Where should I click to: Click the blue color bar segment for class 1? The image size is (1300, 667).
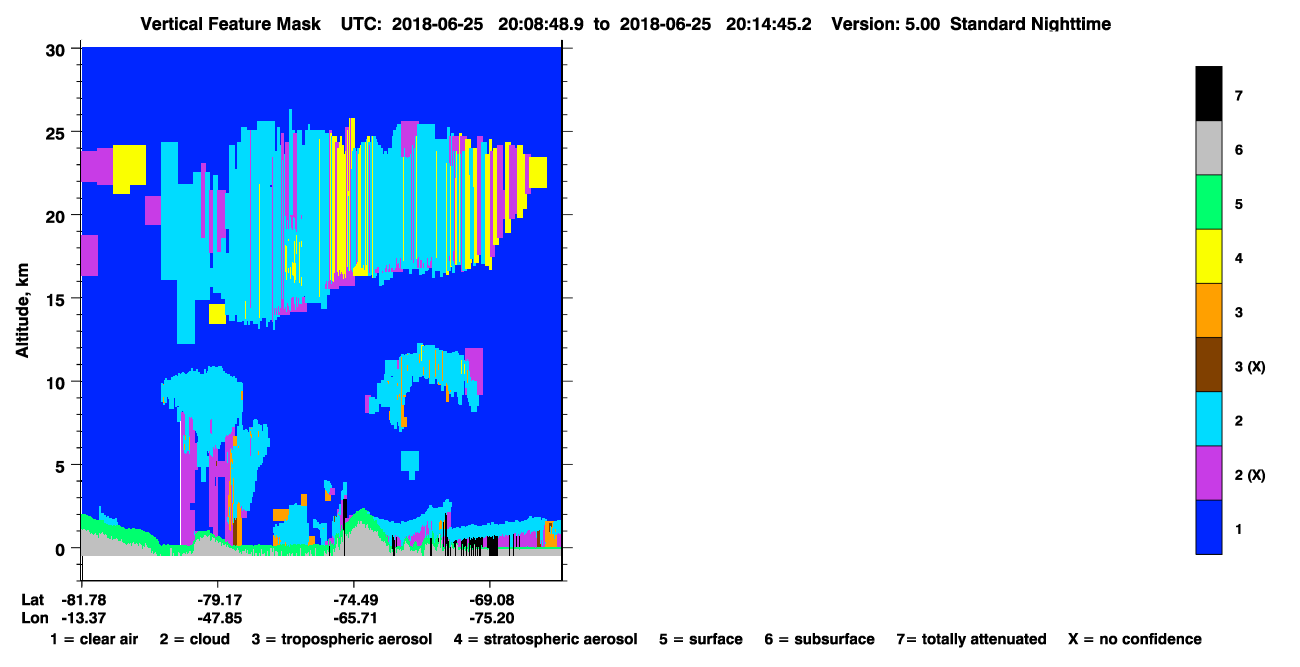[1208, 526]
